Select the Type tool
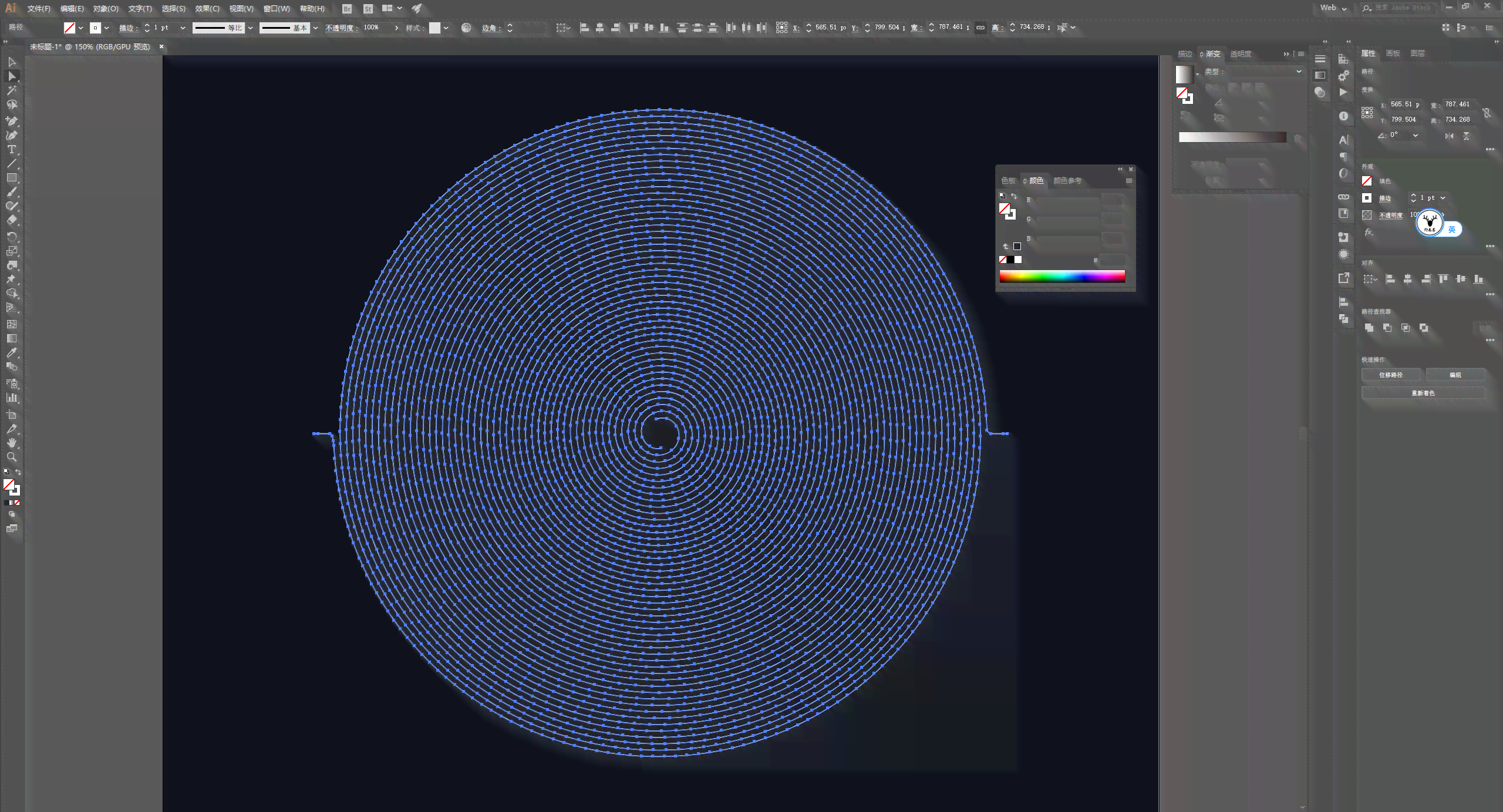This screenshot has height=812, width=1503. [12, 149]
